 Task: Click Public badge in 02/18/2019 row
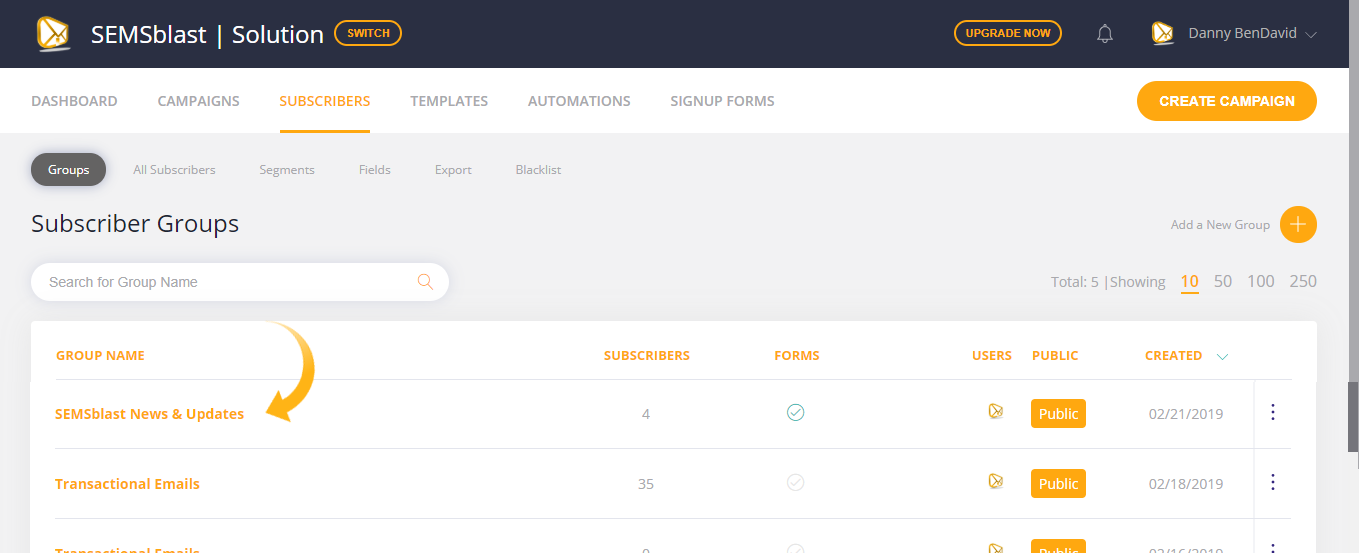1058,484
